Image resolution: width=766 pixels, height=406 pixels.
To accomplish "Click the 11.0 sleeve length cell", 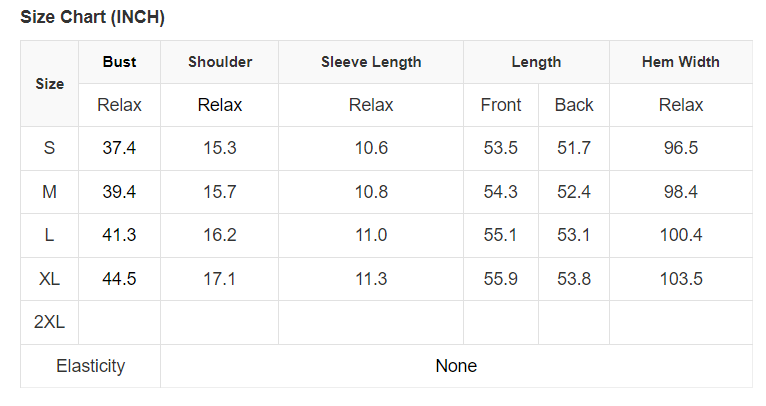I will (x=371, y=235).
